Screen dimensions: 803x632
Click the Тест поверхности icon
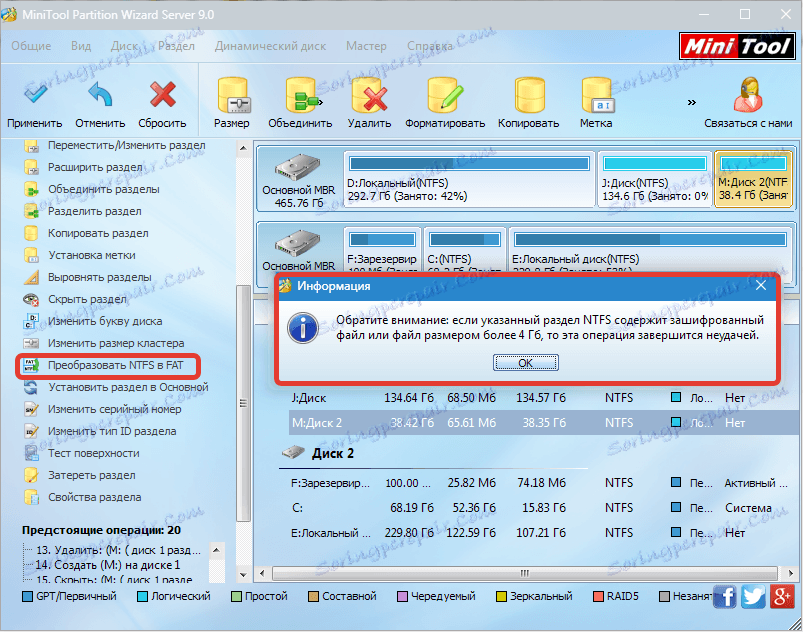[31, 454]
